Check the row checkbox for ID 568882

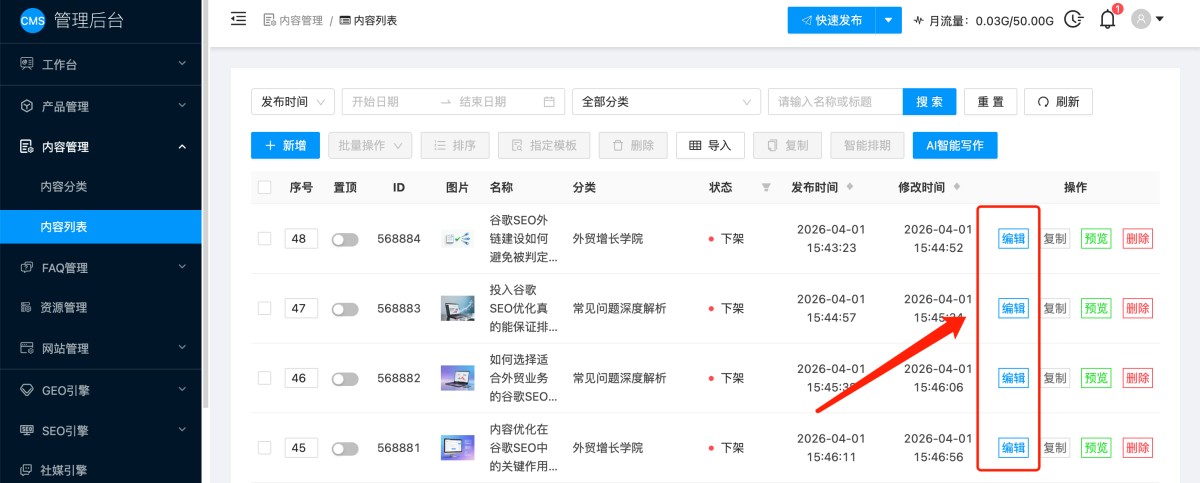point(264,378)
